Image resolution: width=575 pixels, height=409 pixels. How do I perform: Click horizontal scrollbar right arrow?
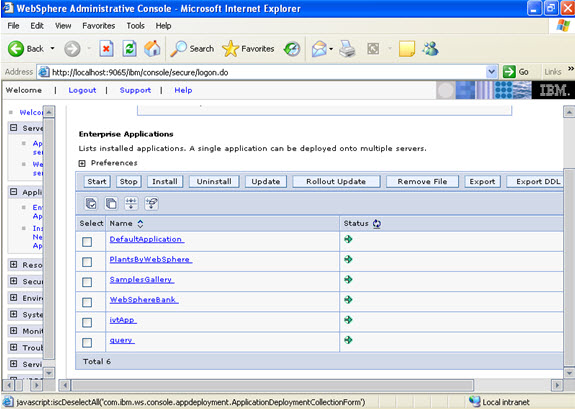(557, 385)
